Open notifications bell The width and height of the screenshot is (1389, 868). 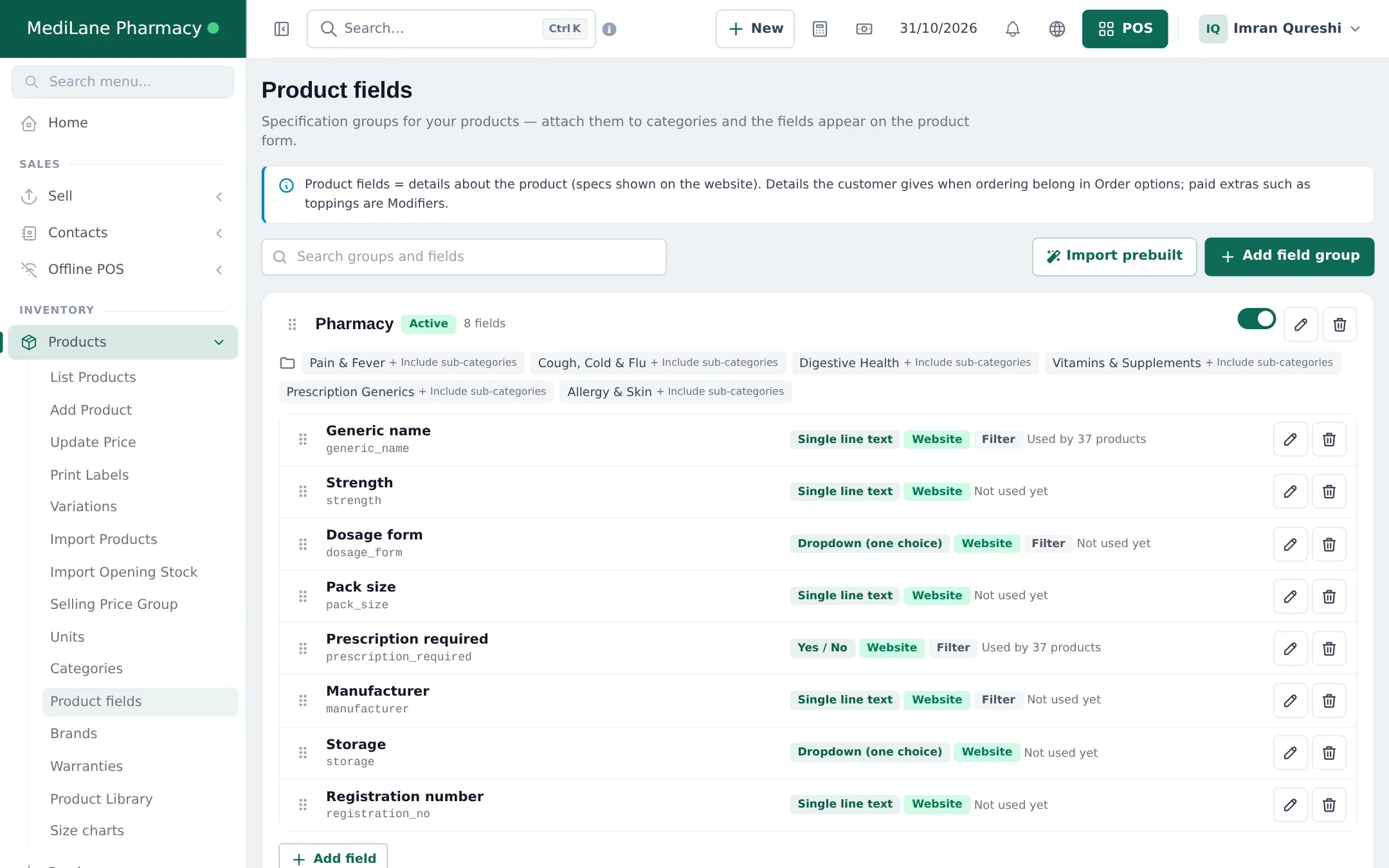coord(1013,29)
